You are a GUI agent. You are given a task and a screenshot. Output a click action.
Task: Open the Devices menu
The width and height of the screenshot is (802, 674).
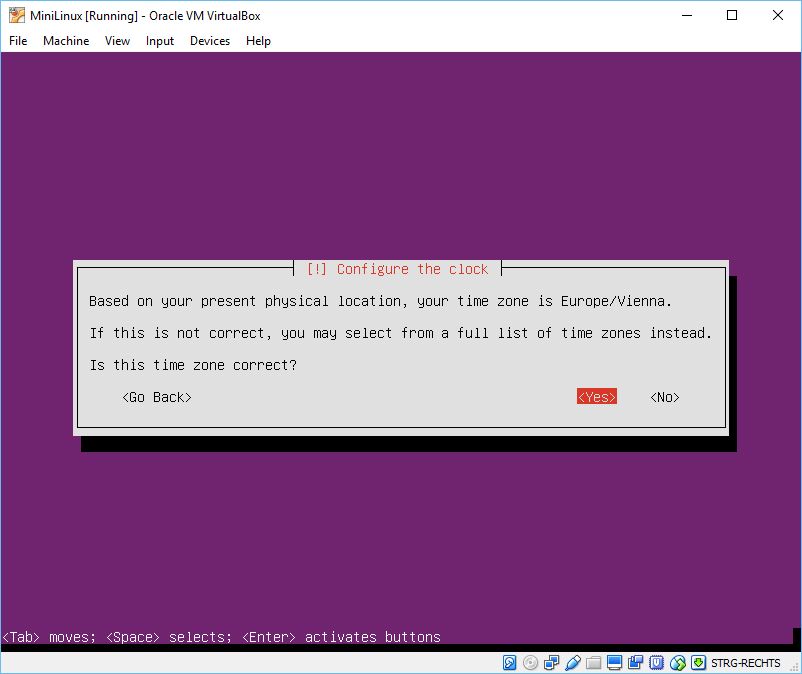[x=210, y=41]
